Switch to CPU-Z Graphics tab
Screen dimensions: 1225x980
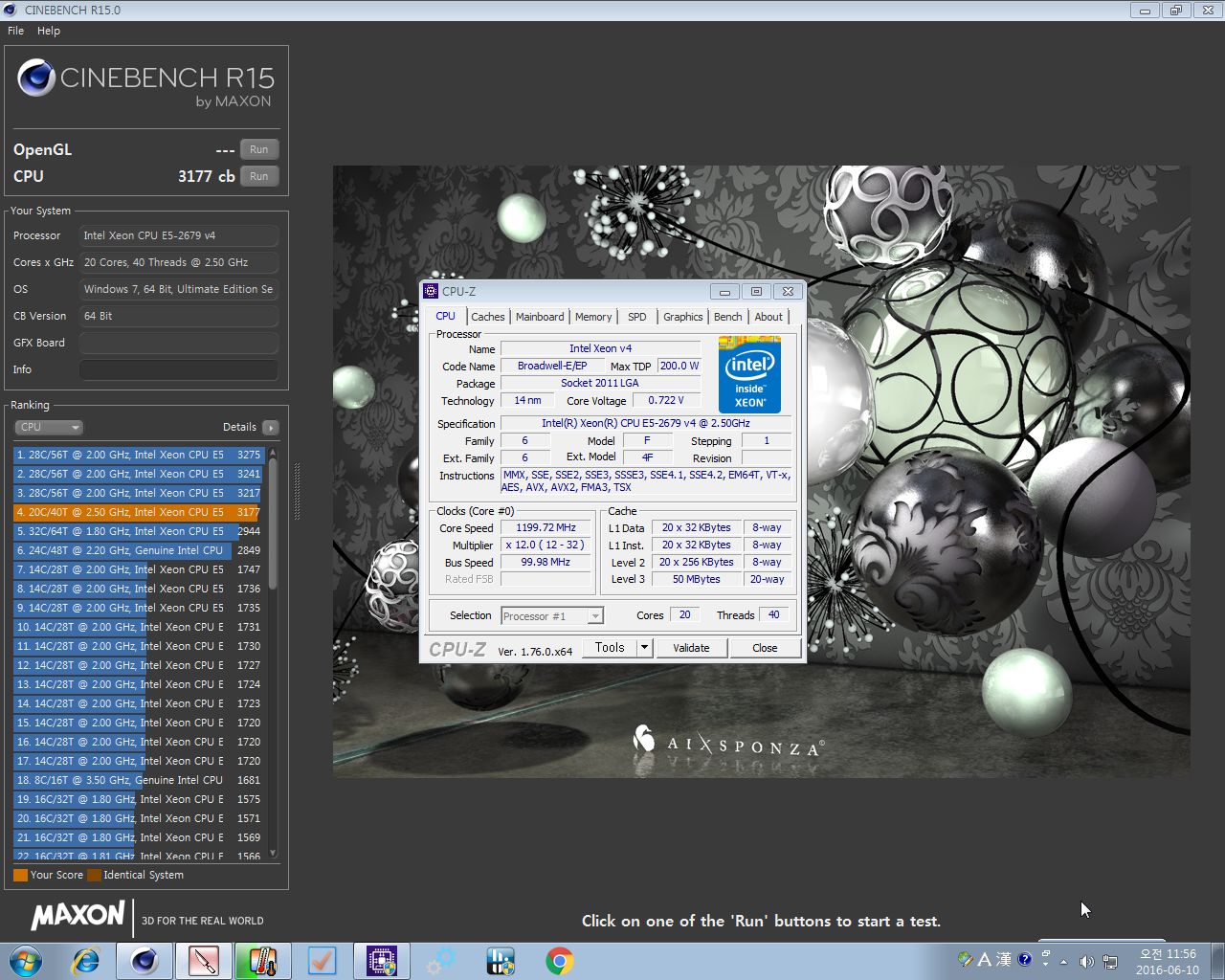[x=683, y=317]
